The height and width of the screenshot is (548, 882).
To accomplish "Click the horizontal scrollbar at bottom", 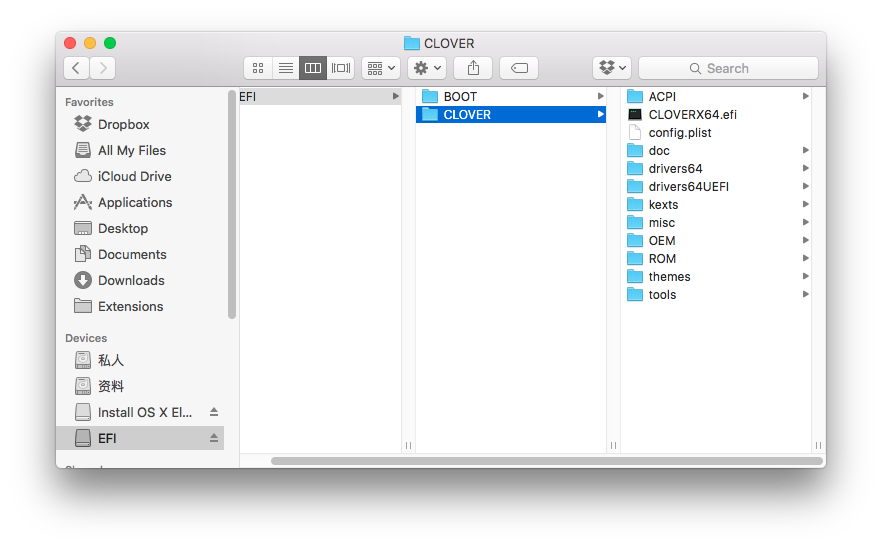I will point(547,461).
